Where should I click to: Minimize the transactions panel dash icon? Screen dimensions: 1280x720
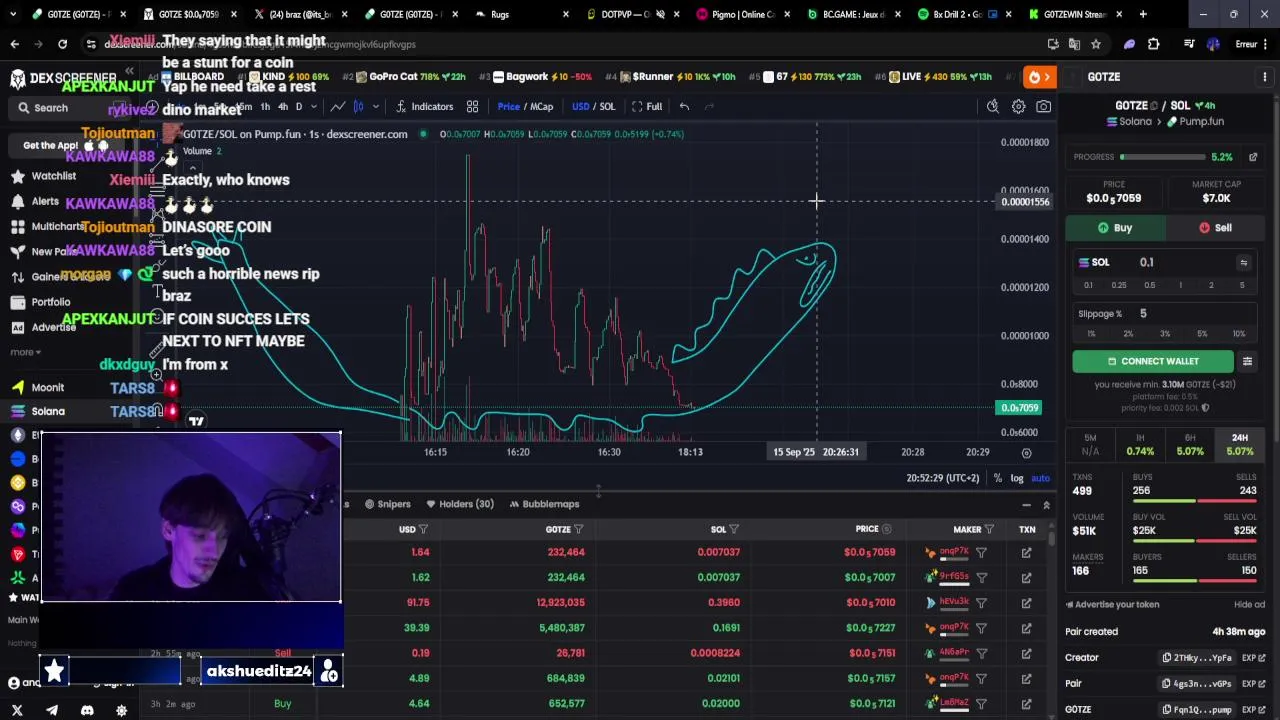tap(1026, 505)
